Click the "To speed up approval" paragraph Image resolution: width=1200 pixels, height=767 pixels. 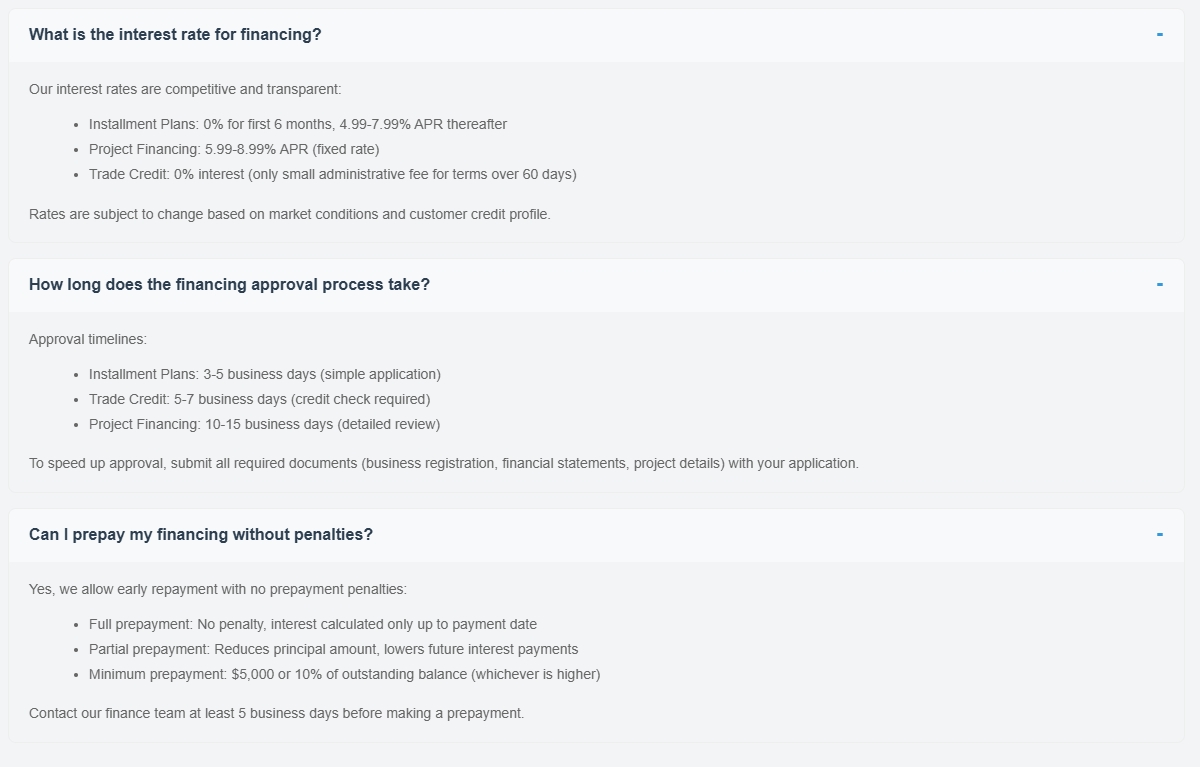click(443, 464)
